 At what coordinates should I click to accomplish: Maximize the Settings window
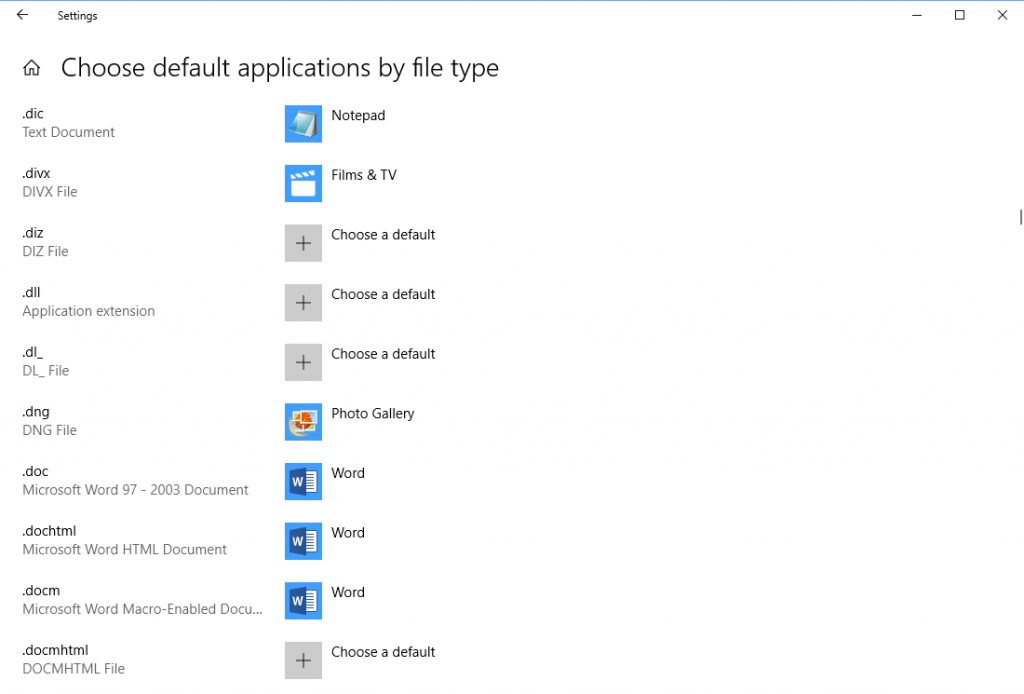click(959, 15)
